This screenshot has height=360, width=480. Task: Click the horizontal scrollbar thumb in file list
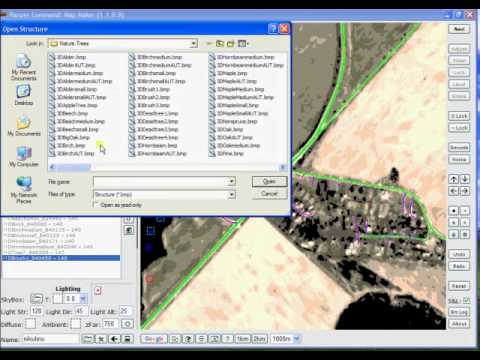pyautogui.click(x=74, y=167)
